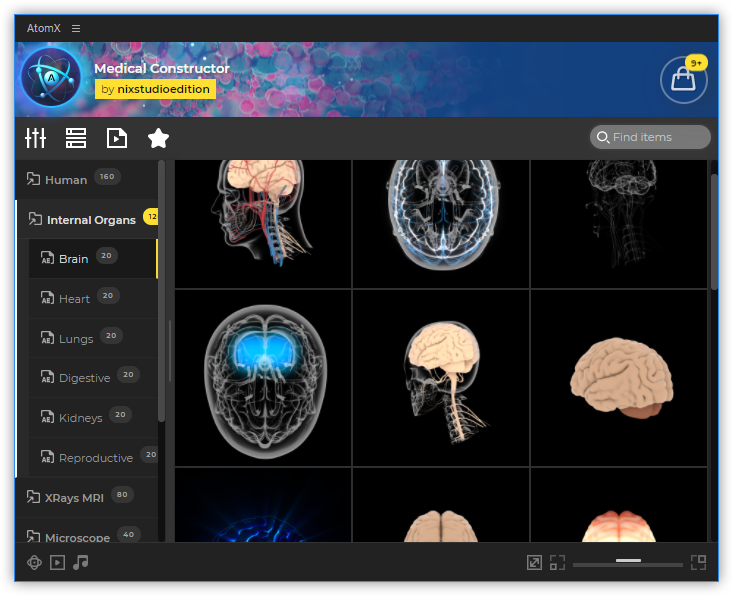Click the search magnifier icon
The width and height of the screenshot is (733, 596).
(603, 137)
